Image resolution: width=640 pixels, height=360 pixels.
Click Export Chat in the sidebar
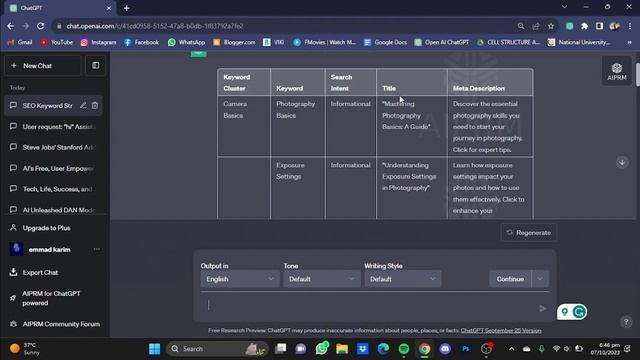pos(40,273)
